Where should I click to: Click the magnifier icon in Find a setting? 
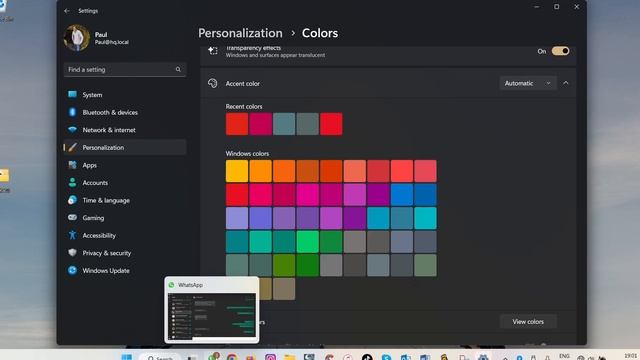(x=178, y=69)
